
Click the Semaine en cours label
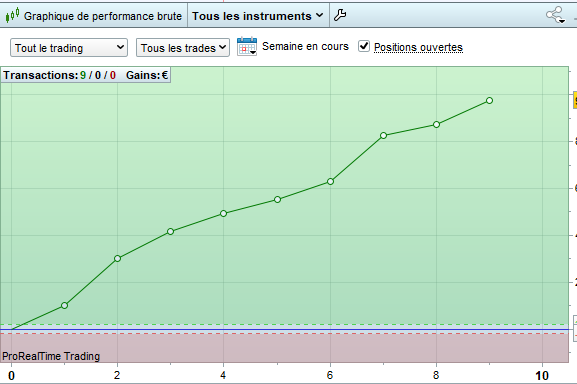click(x=305, y=46)
